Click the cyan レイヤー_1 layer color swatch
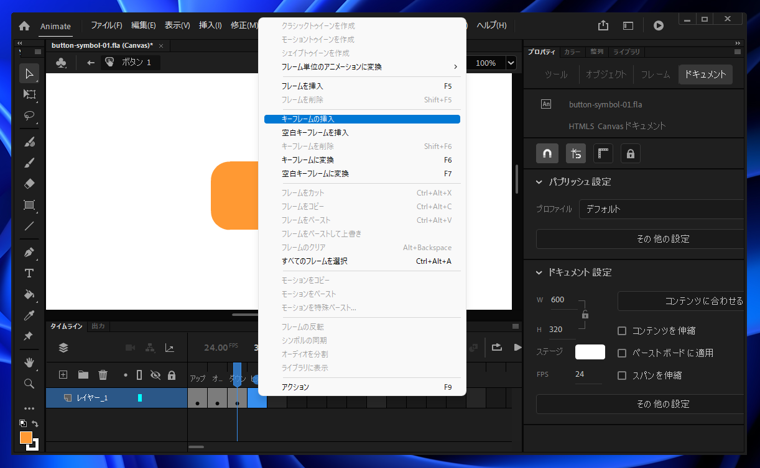The width and height of the screenshot is (760, 468). pos(140,398)
